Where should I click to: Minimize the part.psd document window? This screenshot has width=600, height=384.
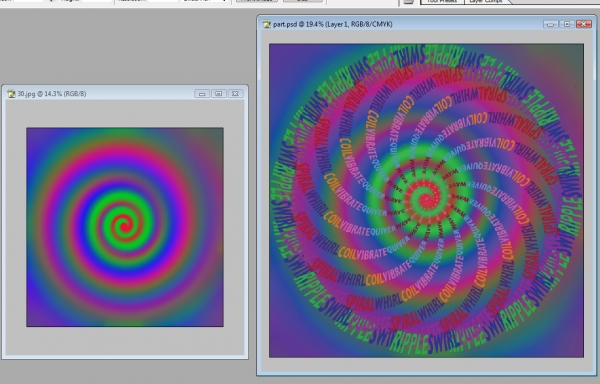pos(550,24)
